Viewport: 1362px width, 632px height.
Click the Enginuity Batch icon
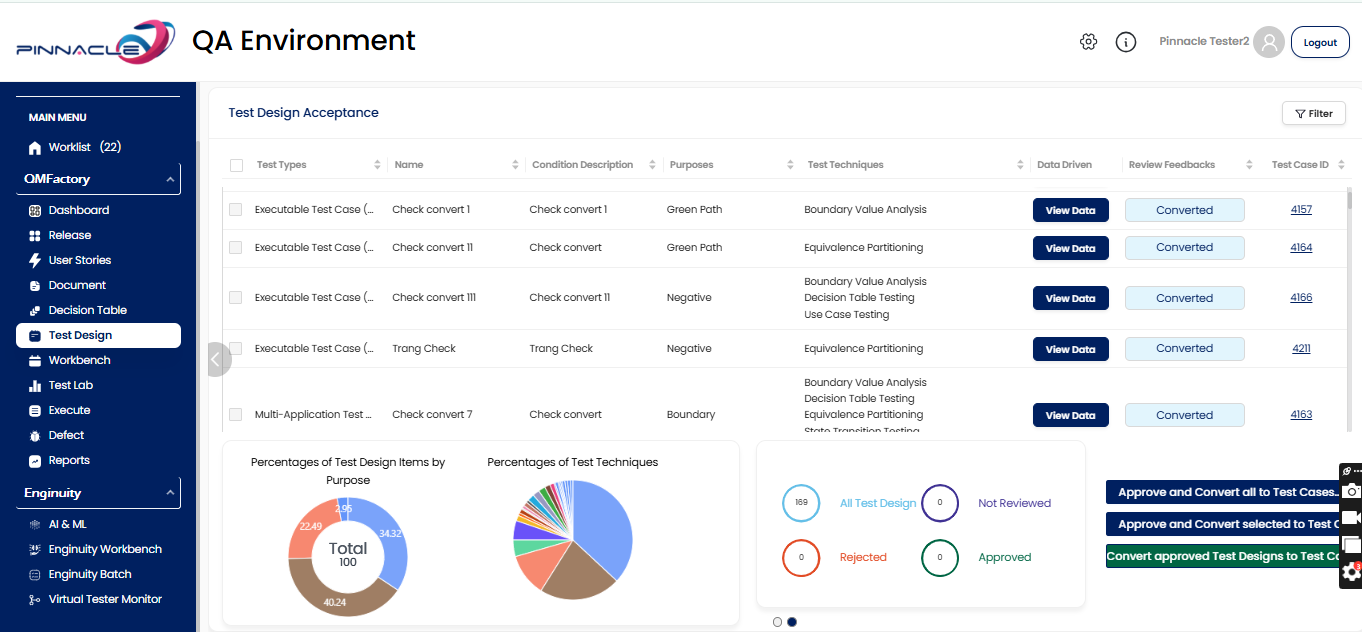pyautogui.click(x=35, y=575)
